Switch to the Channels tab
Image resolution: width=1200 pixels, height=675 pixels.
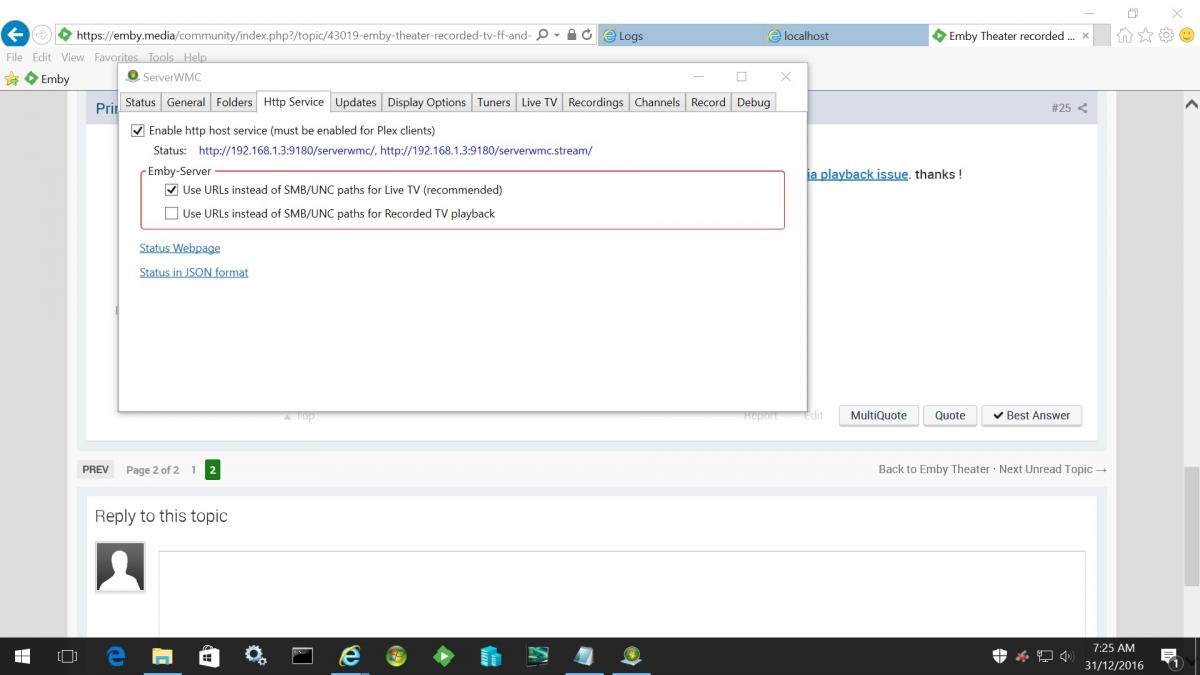(x=657, y=102)
